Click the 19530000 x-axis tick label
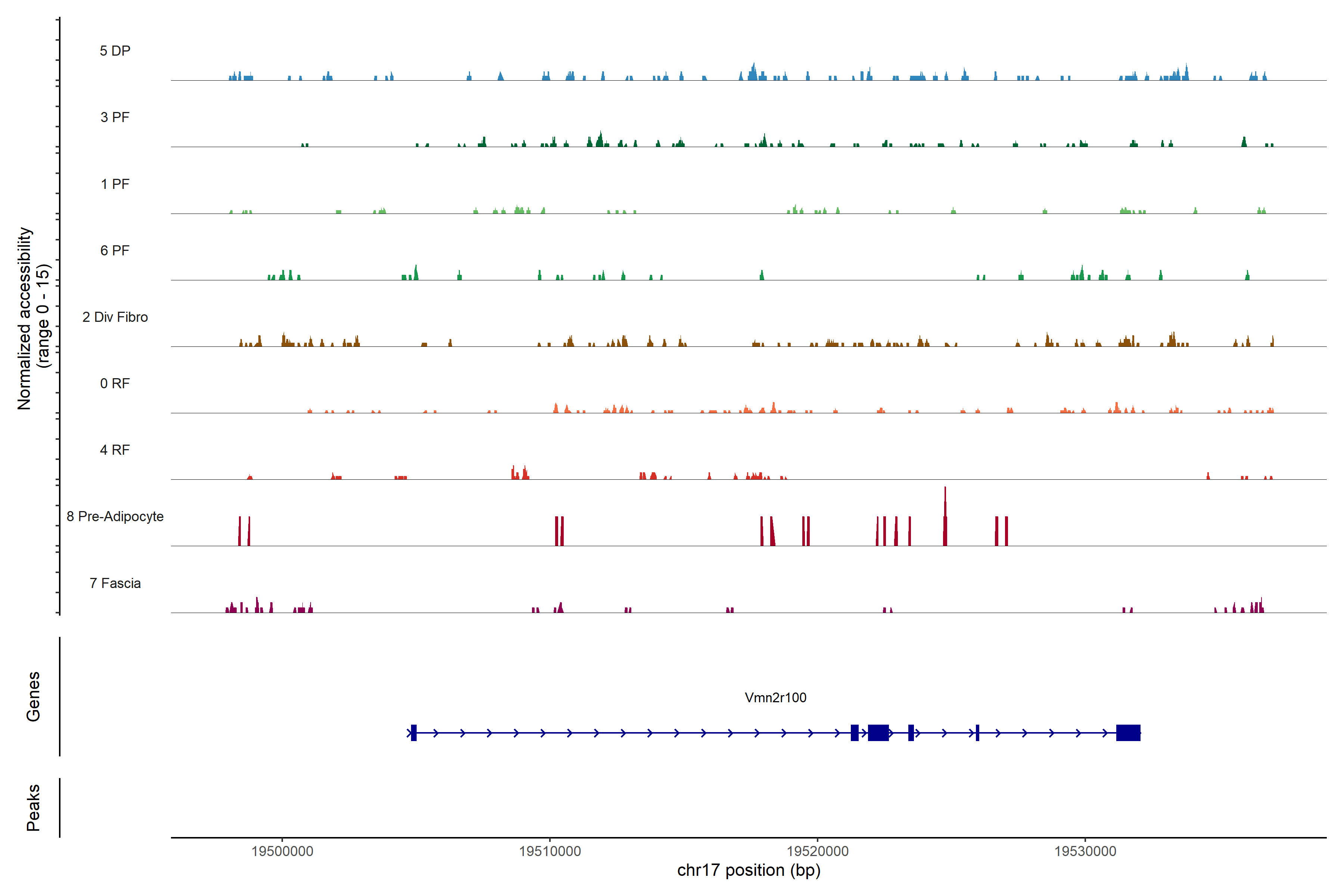 [1085, 851]
